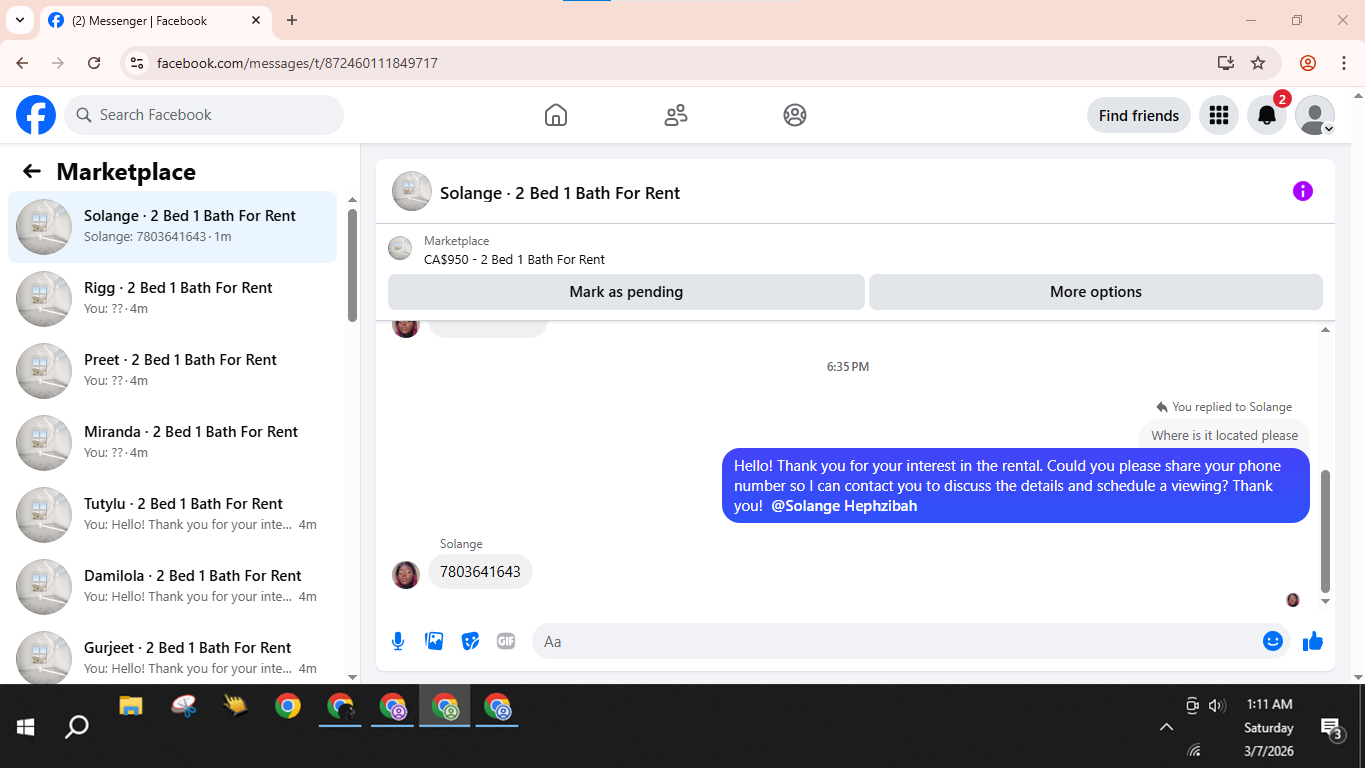Image resolution: width=1365 pixels, height=768 pixels.
Task: Open the tab search dropdown arrow
Action: (19, 20)
